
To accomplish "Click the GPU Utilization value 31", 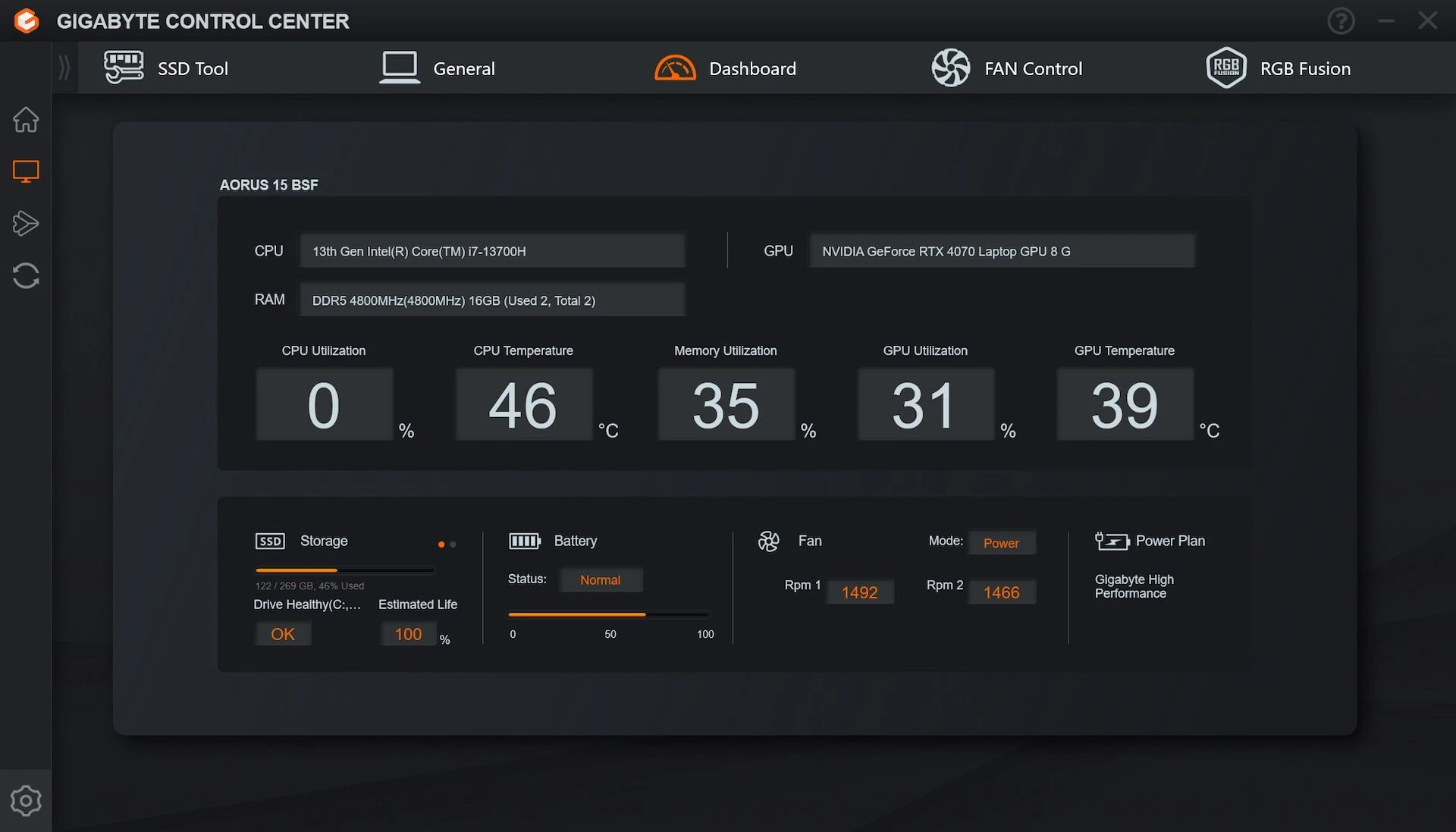I will pyautogui.click(x=925, y=404).
